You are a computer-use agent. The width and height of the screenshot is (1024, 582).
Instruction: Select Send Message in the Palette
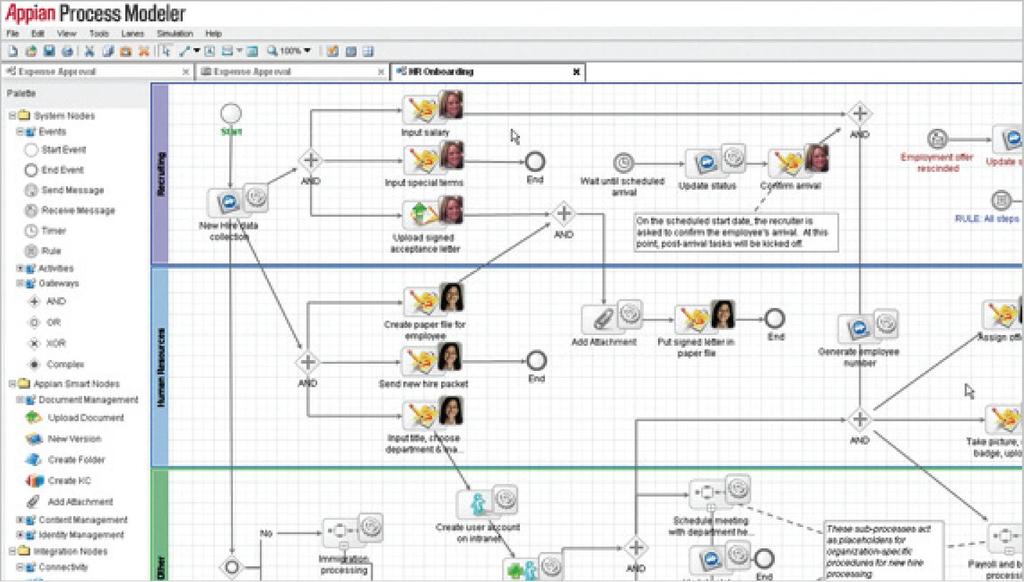(64, 190)
